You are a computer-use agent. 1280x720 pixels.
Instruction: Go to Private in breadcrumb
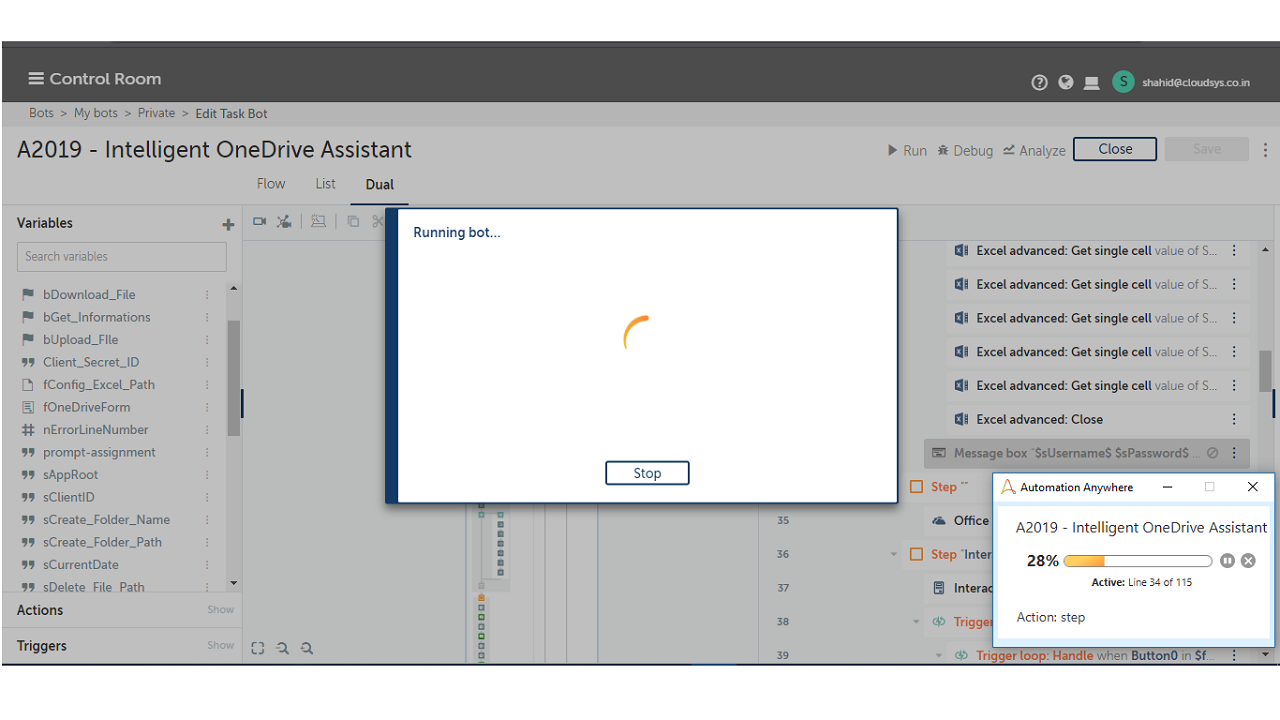pyautogui.click(x=156, y=114)
